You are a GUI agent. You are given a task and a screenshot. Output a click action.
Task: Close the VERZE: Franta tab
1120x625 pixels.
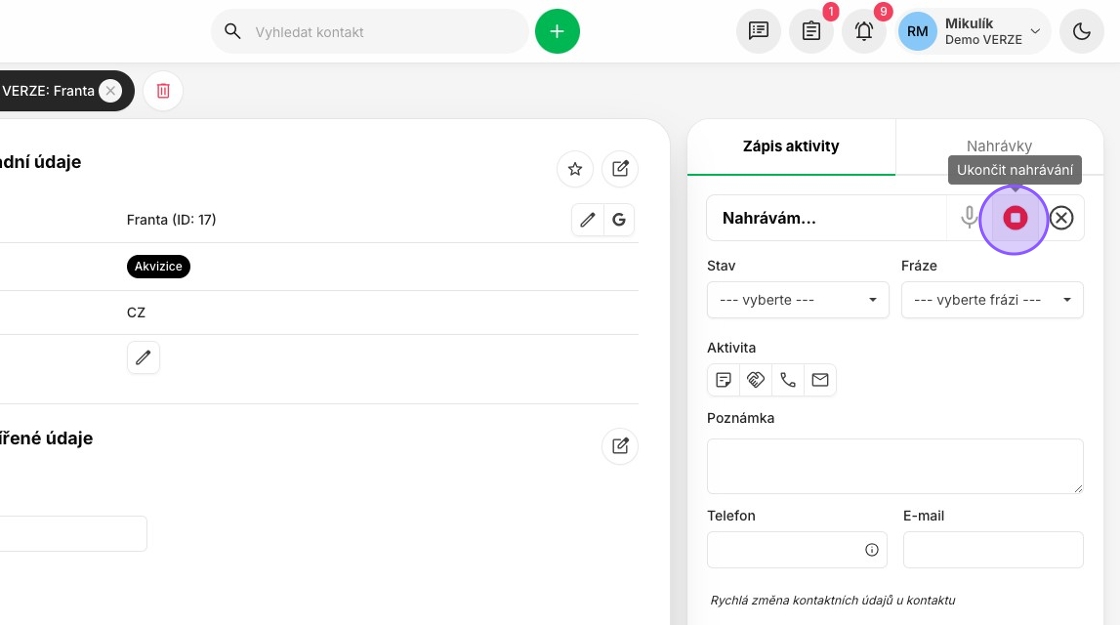(x=110, y=91)
